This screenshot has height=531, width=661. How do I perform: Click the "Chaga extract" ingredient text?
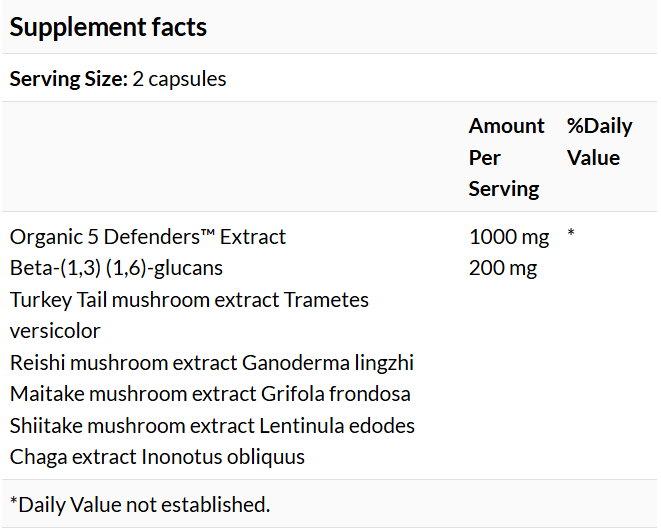point(73,457)
